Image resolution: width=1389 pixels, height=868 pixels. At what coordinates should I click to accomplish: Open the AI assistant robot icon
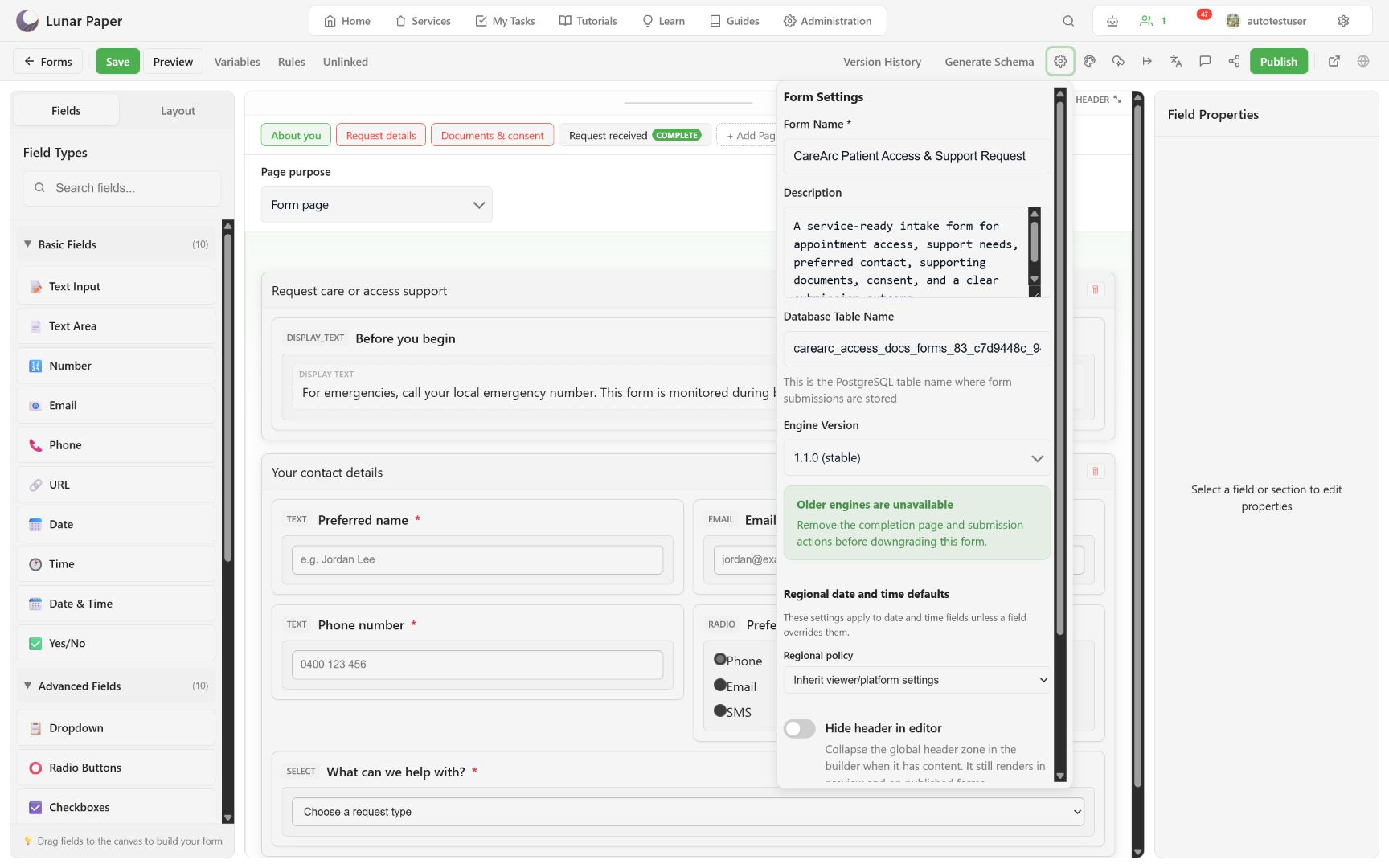1112,21
